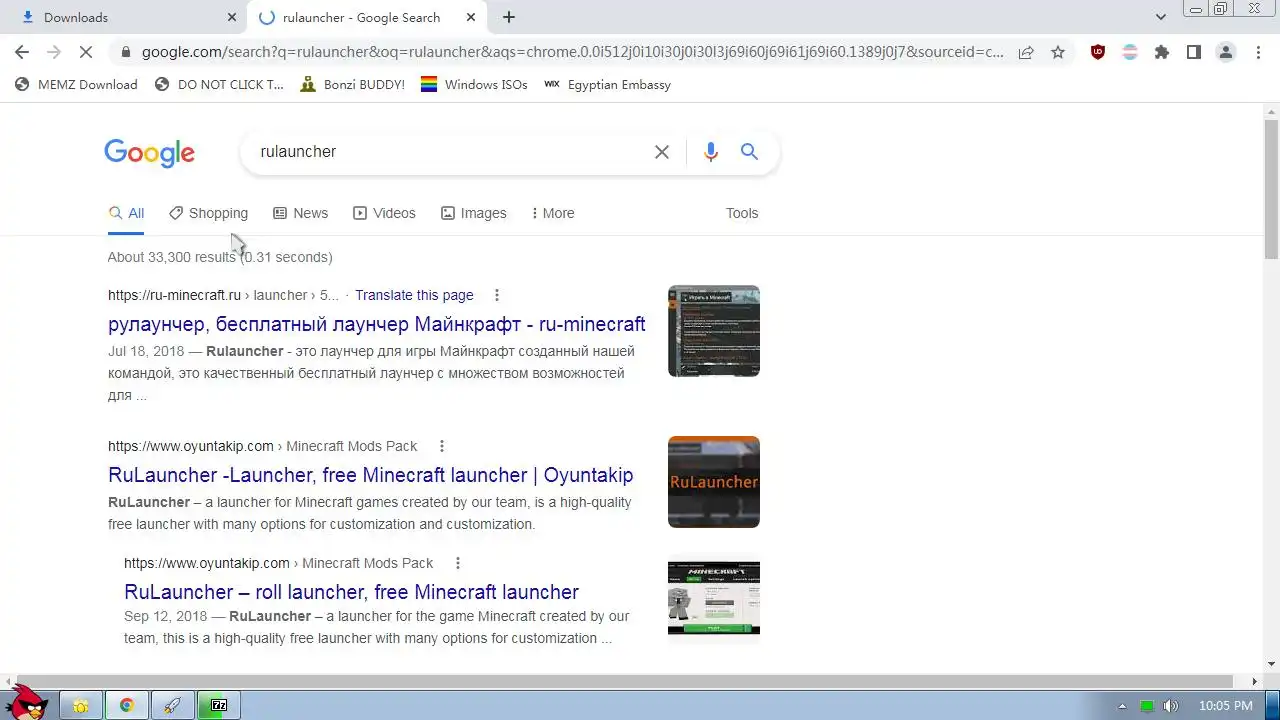The image size is (1280, 720).
Task: Click the vertical page scrollbar
Action: coord(1271,190)
